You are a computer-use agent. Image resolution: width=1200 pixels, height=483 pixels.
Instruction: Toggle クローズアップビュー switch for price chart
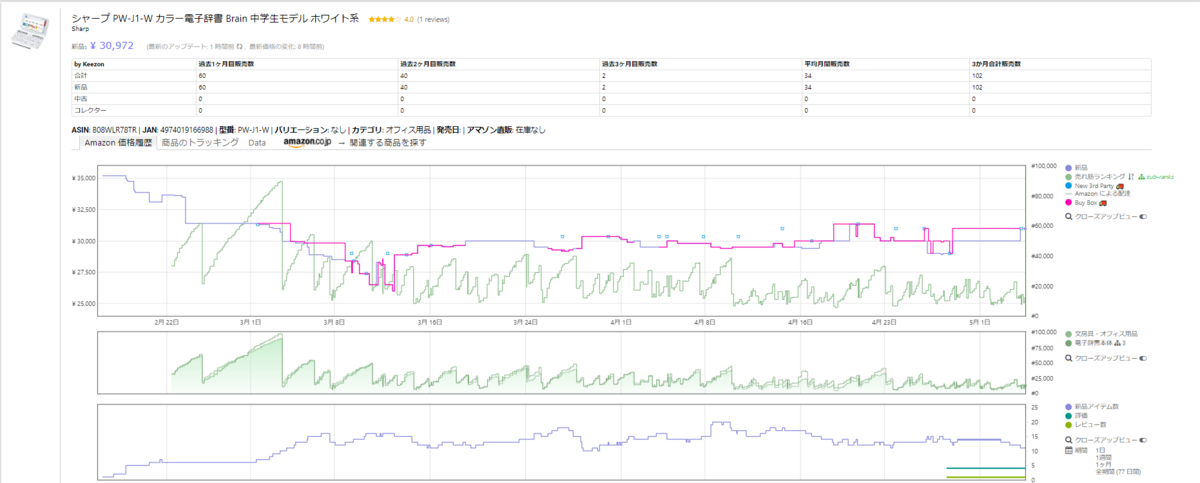click(1143, 216)
